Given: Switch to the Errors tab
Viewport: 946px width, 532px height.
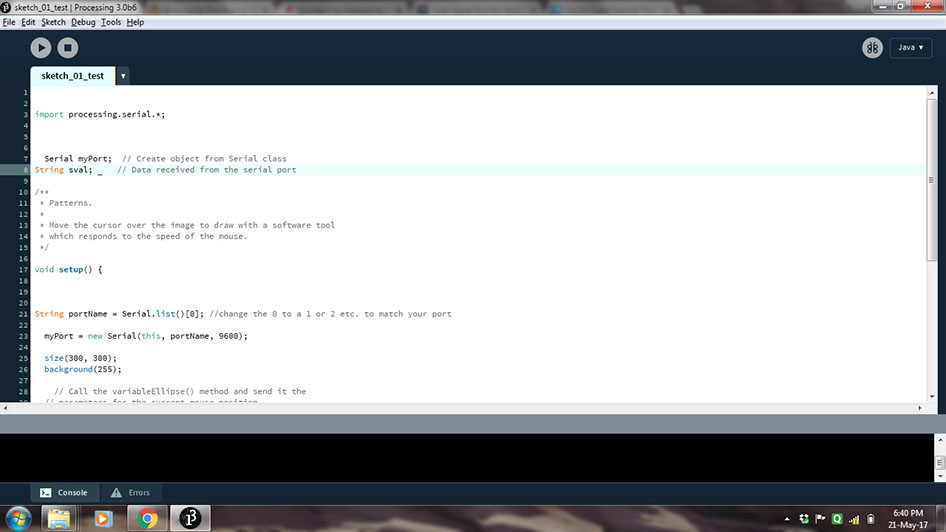Looking at the screenshot, I should tap(130, 493).
